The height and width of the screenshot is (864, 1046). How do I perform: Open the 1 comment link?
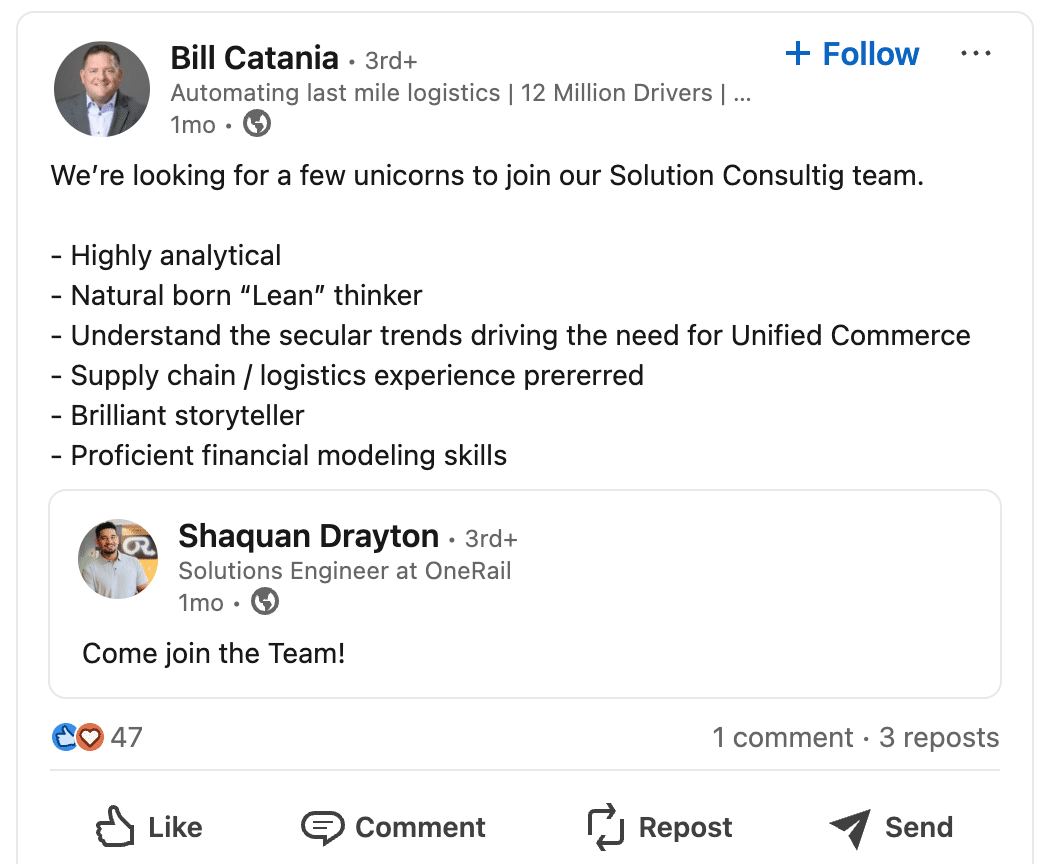coord(782,738)
